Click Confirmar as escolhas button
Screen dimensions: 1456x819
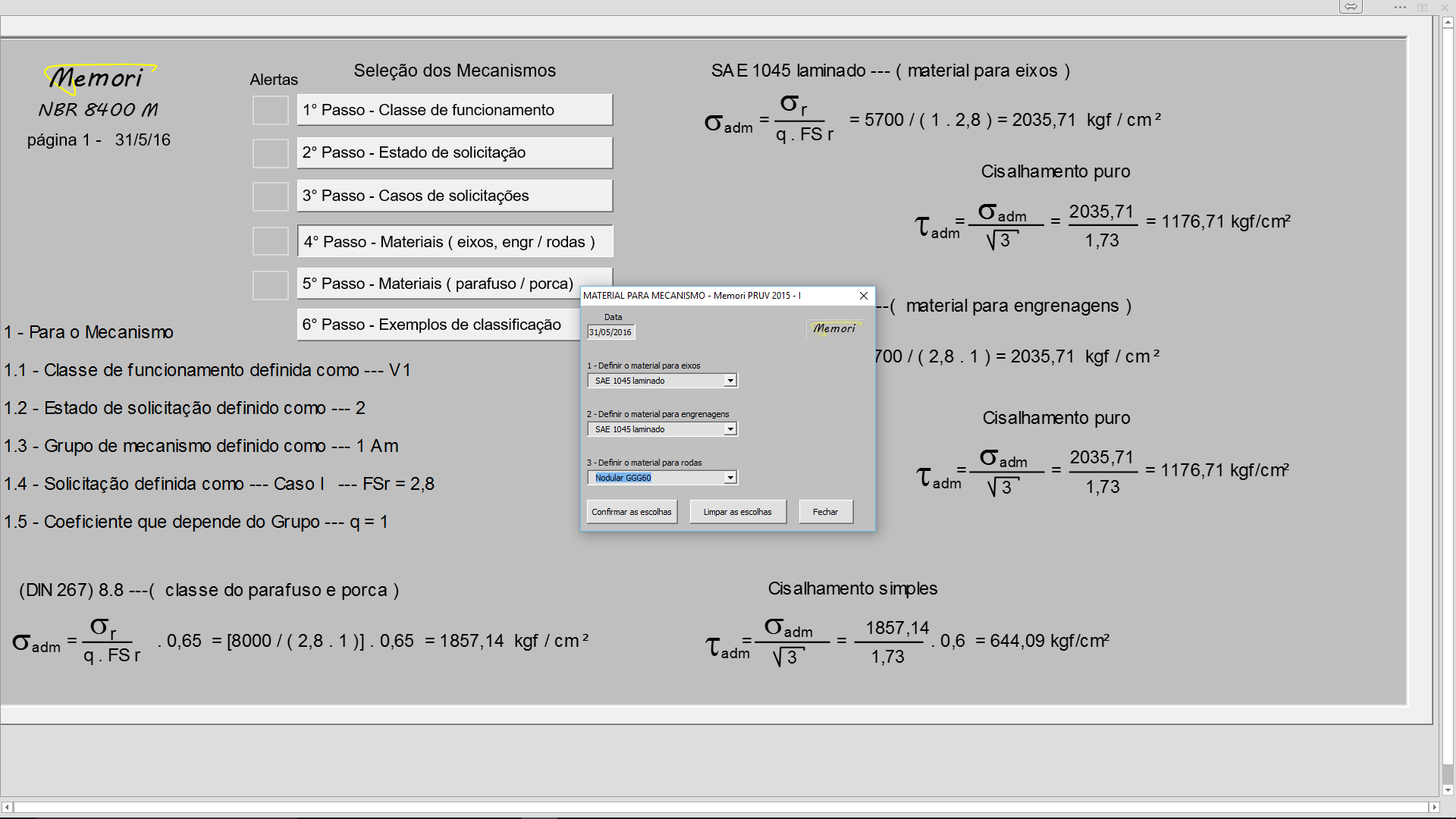pyautogui.click(x=632, y=512)
